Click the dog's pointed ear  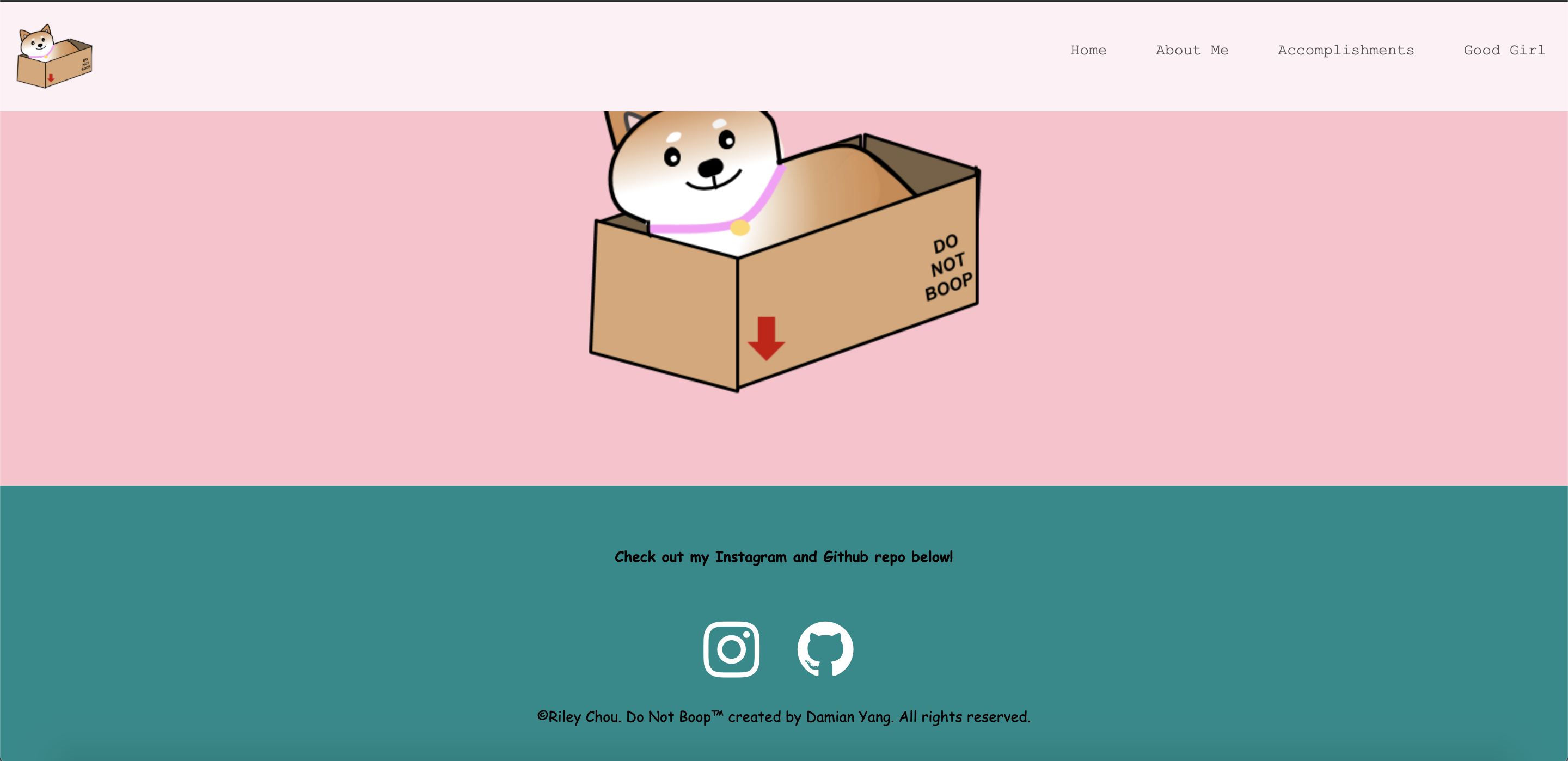(x=621, y=125)
